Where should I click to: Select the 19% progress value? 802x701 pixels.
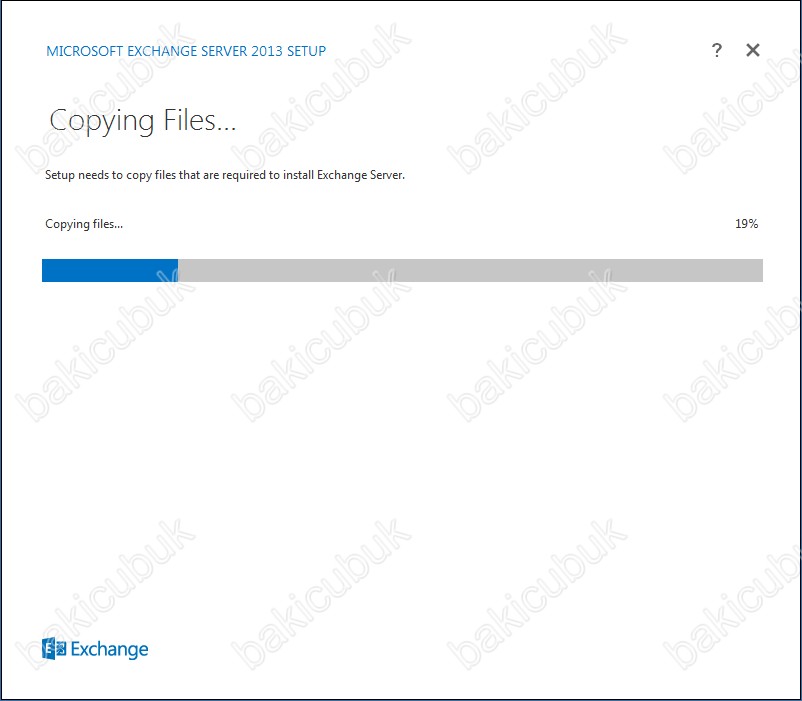click(x=746, y=224)
